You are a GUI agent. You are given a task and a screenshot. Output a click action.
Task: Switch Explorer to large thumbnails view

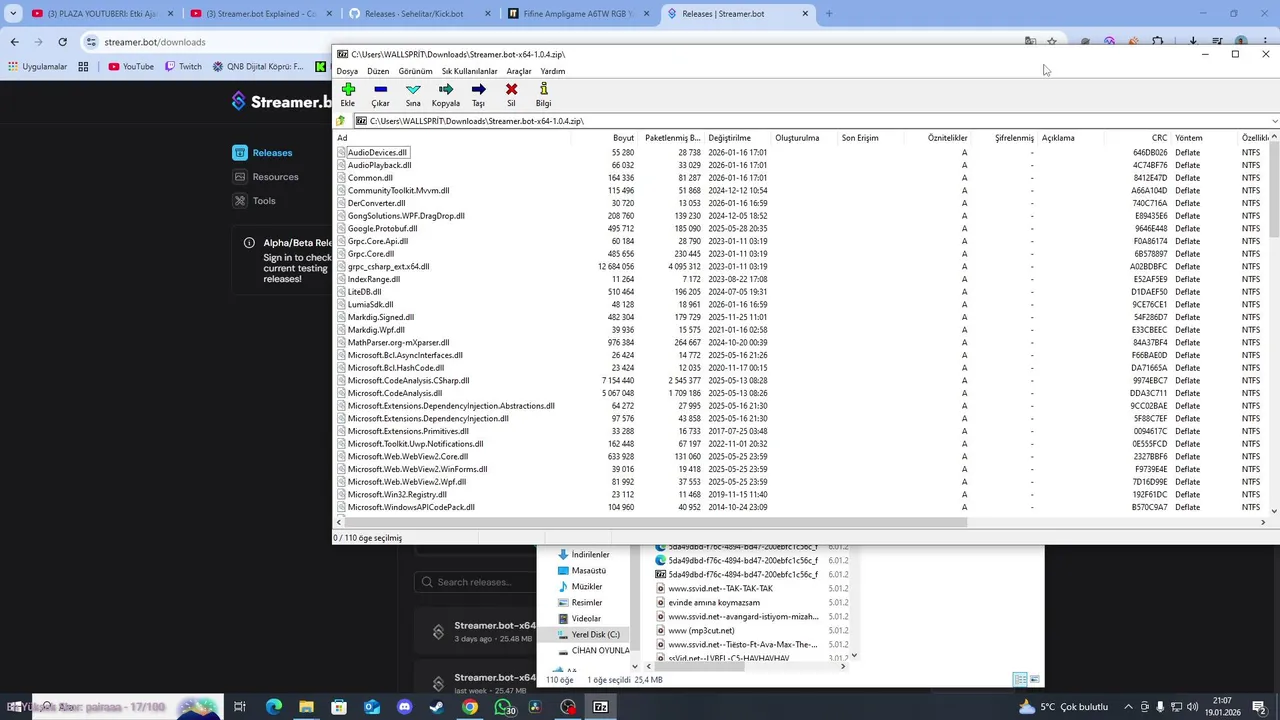(1035, 680)
